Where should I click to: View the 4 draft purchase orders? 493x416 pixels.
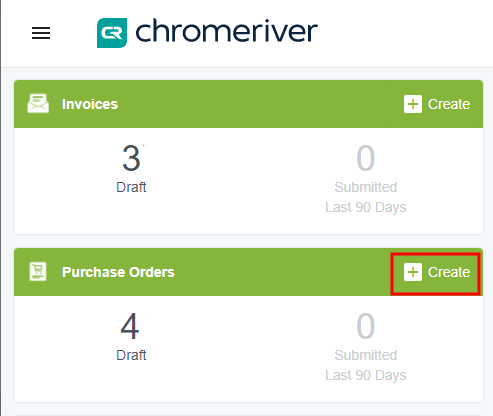[x=130, y=326]
